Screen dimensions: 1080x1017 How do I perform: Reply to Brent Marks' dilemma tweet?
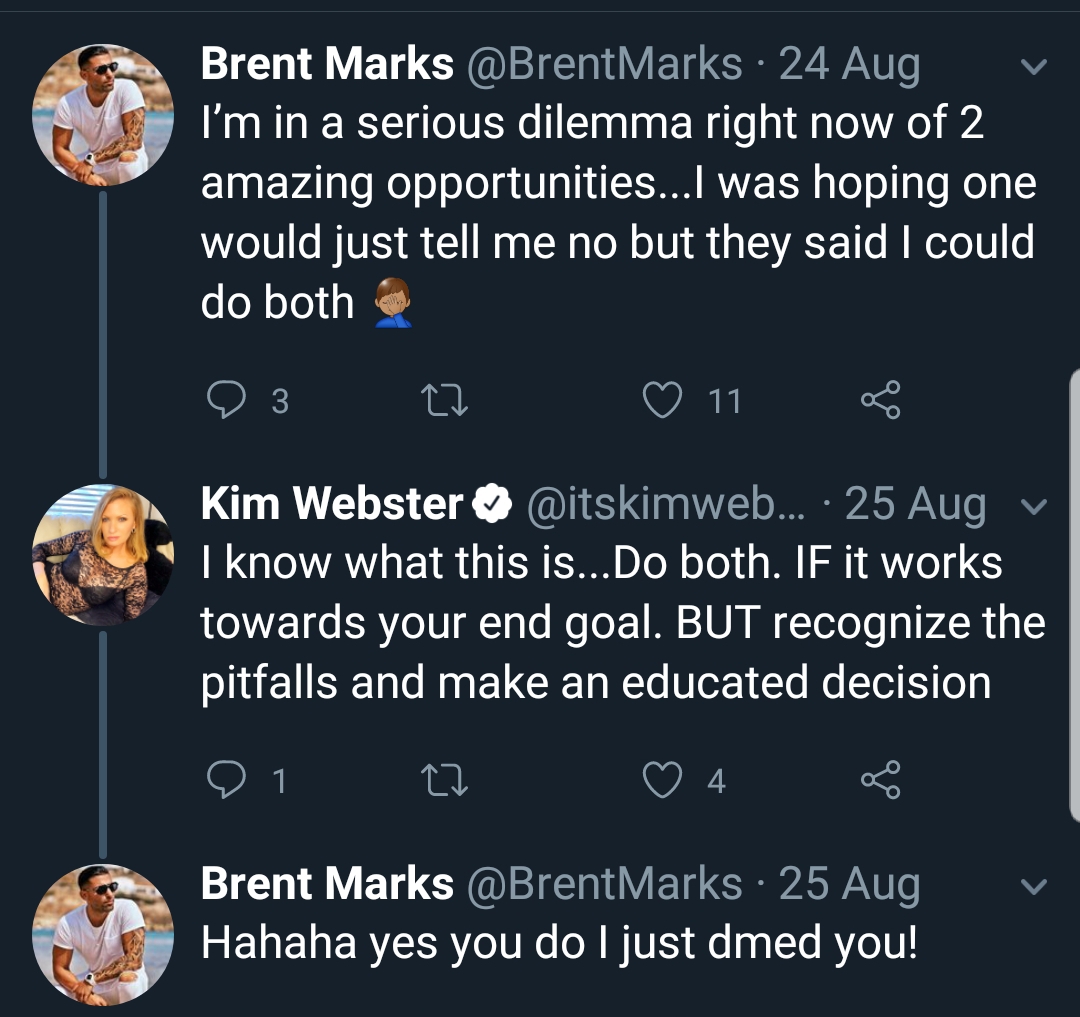tap(226, 399)
